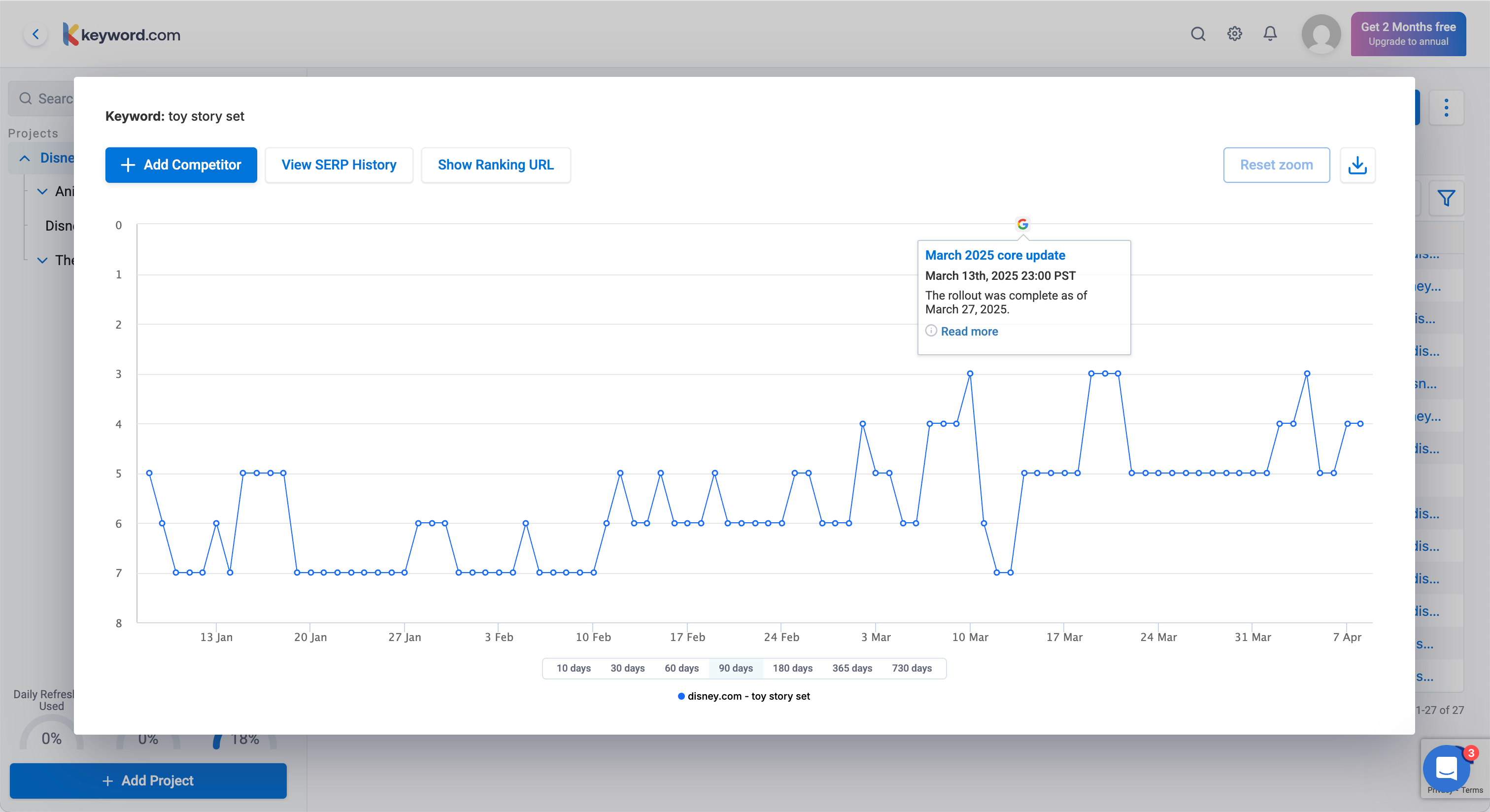This screenshot has width=1490, height=812.
Task: Open the notifications bell
Action: (1270, 34)
